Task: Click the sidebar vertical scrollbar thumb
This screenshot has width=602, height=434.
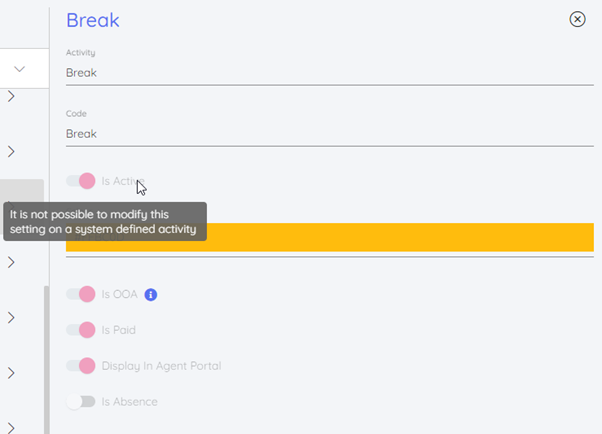Action: 45,360
